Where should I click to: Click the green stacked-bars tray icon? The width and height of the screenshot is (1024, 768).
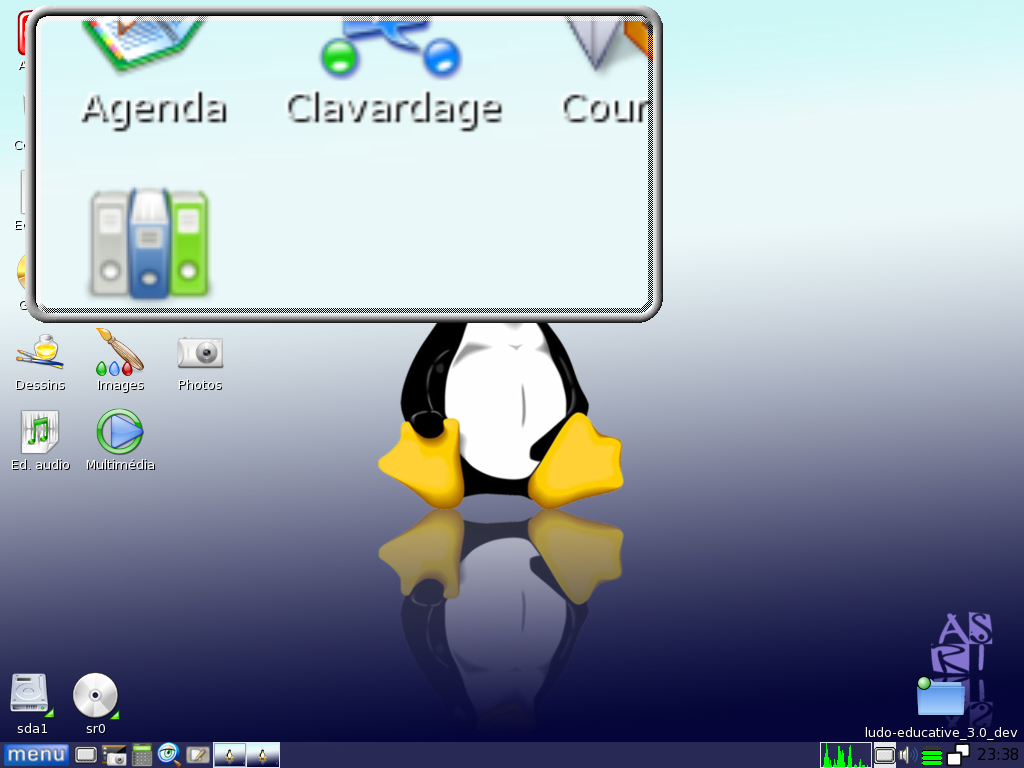point(931,756)
